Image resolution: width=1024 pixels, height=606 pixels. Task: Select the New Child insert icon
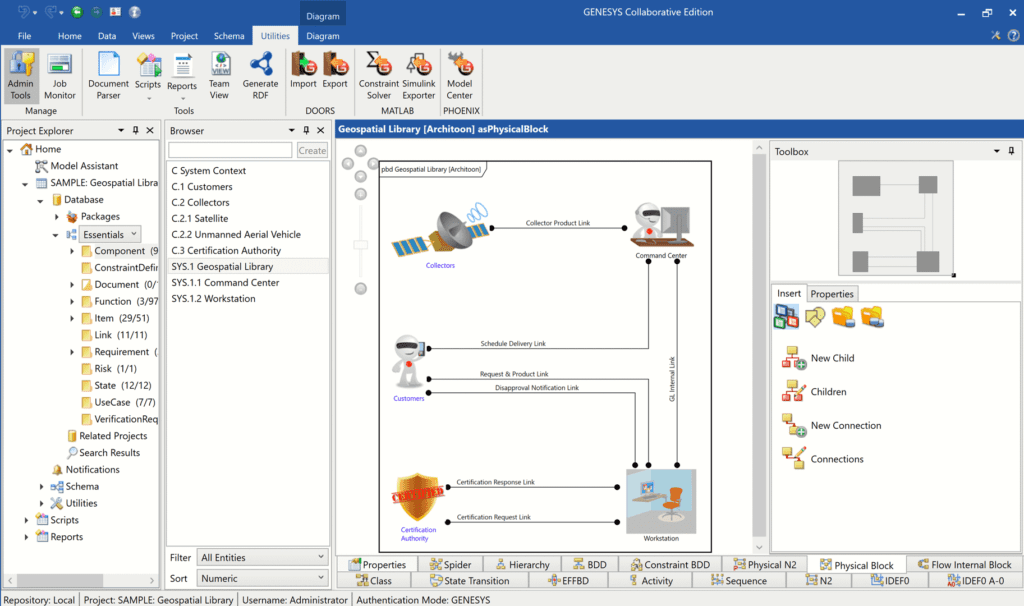[794, 357]
